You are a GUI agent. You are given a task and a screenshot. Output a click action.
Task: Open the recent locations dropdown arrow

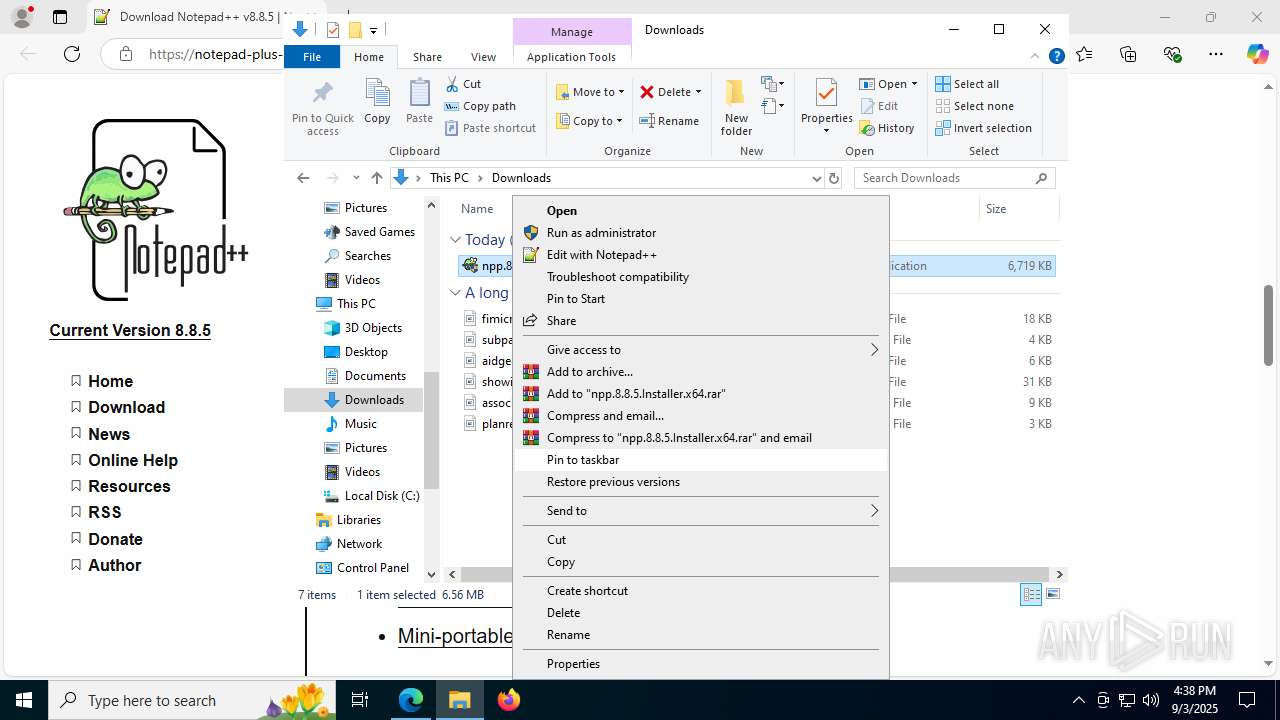(356, 178)
